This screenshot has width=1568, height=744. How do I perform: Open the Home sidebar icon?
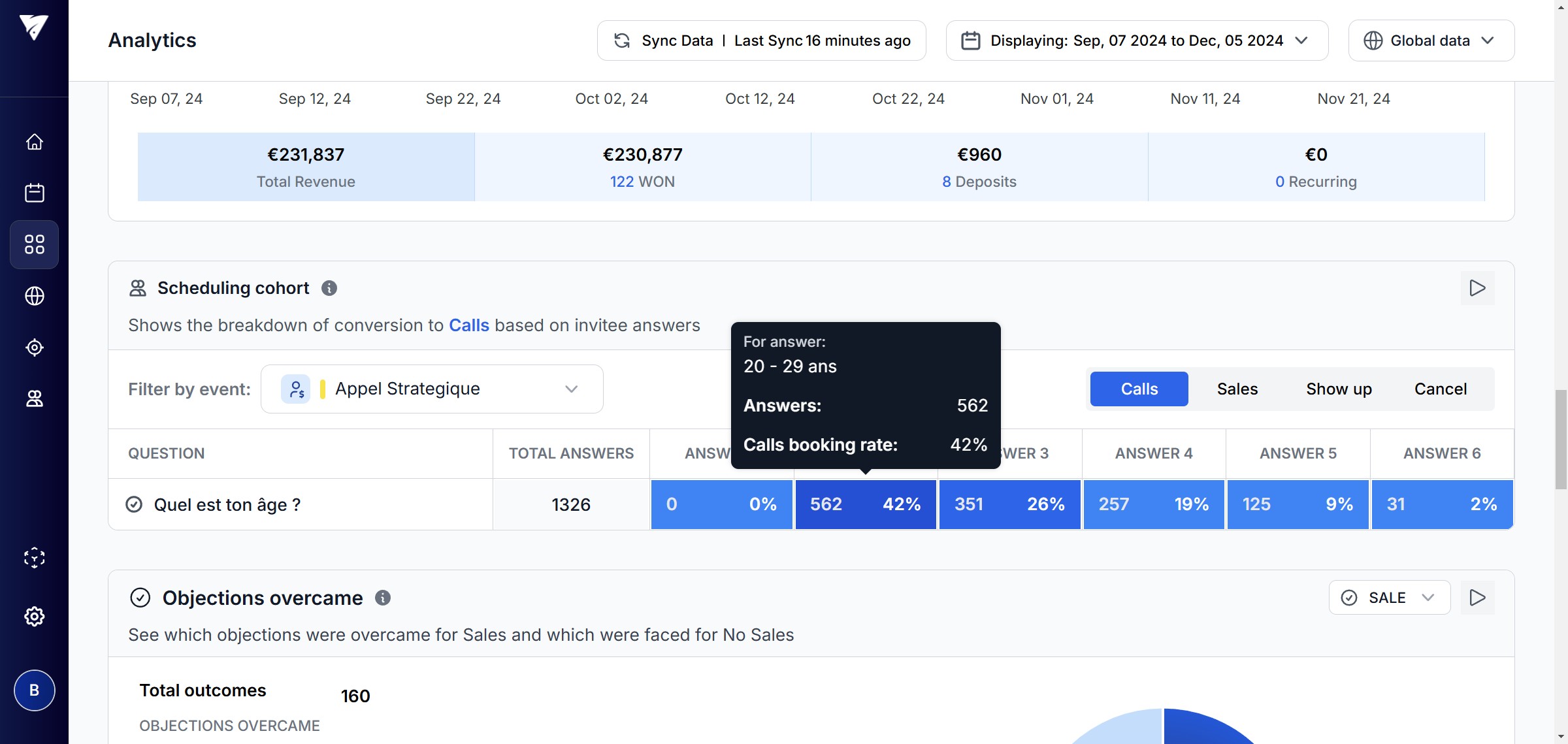(34, 142)
